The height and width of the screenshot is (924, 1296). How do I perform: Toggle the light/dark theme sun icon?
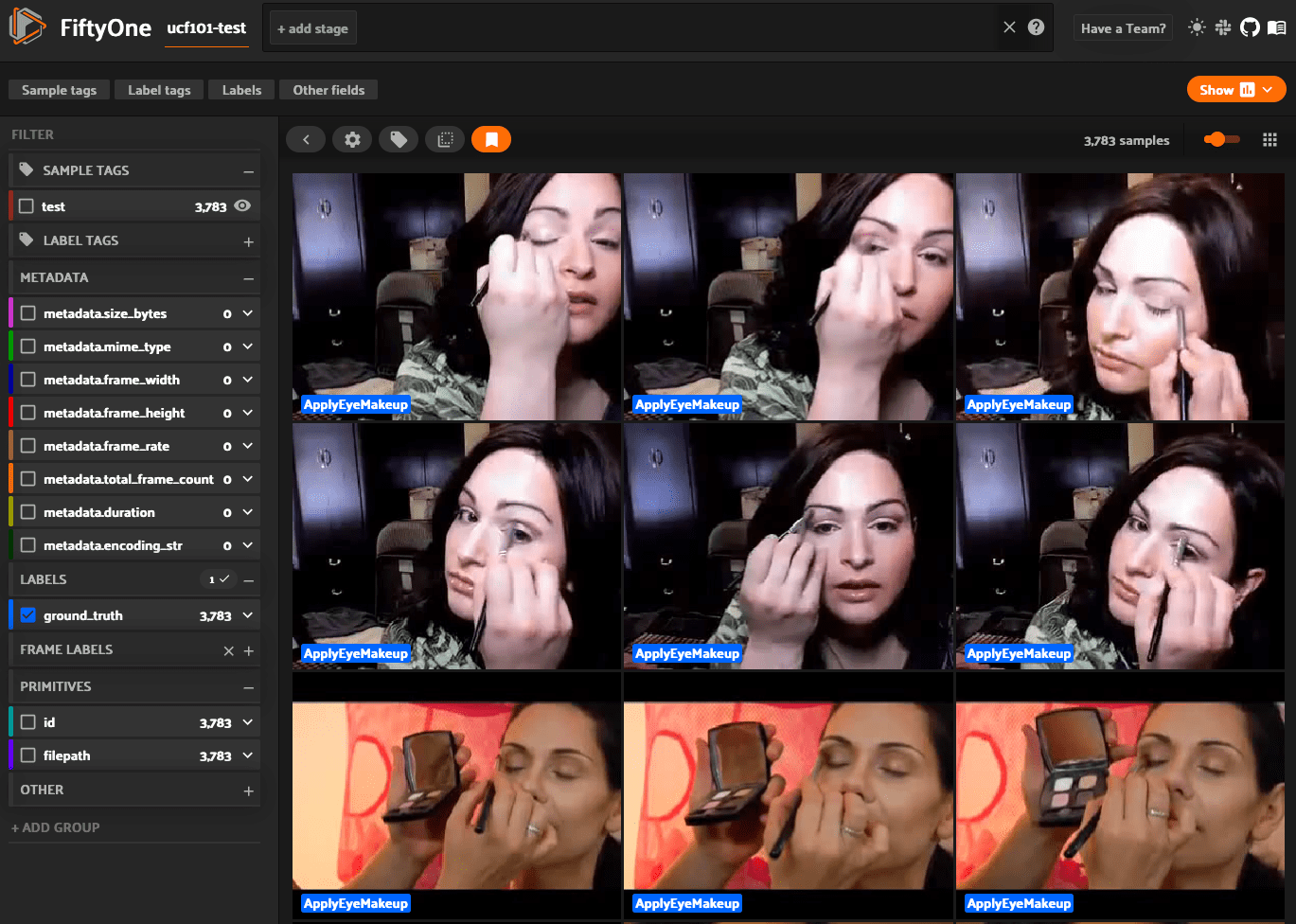pos(1197,27)
